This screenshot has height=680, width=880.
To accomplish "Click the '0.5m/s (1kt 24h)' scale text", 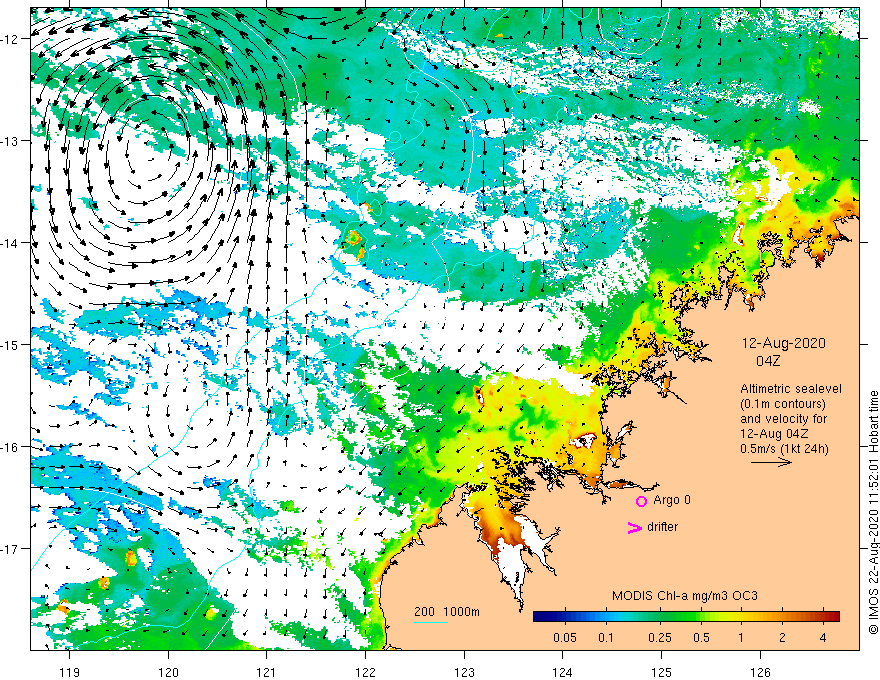I will tap(784, 449).
